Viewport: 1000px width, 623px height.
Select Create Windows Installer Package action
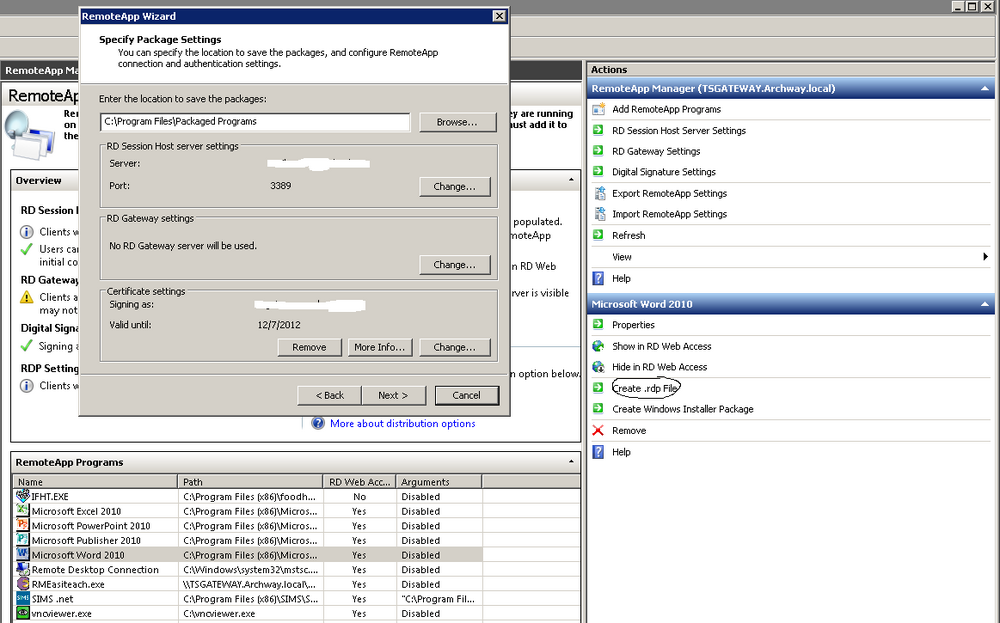coord(683,409)
